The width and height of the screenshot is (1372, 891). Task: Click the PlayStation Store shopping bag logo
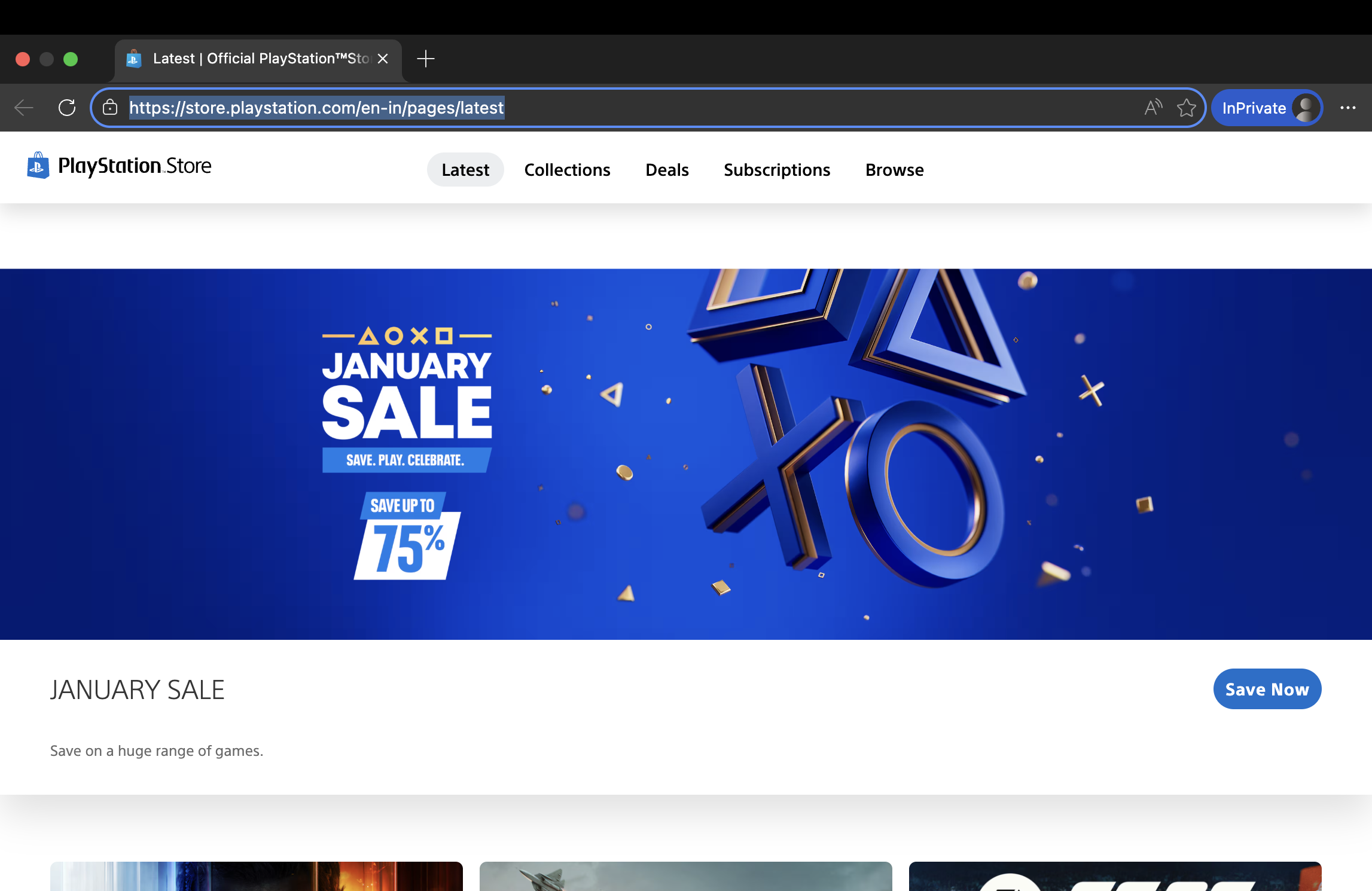38,166
